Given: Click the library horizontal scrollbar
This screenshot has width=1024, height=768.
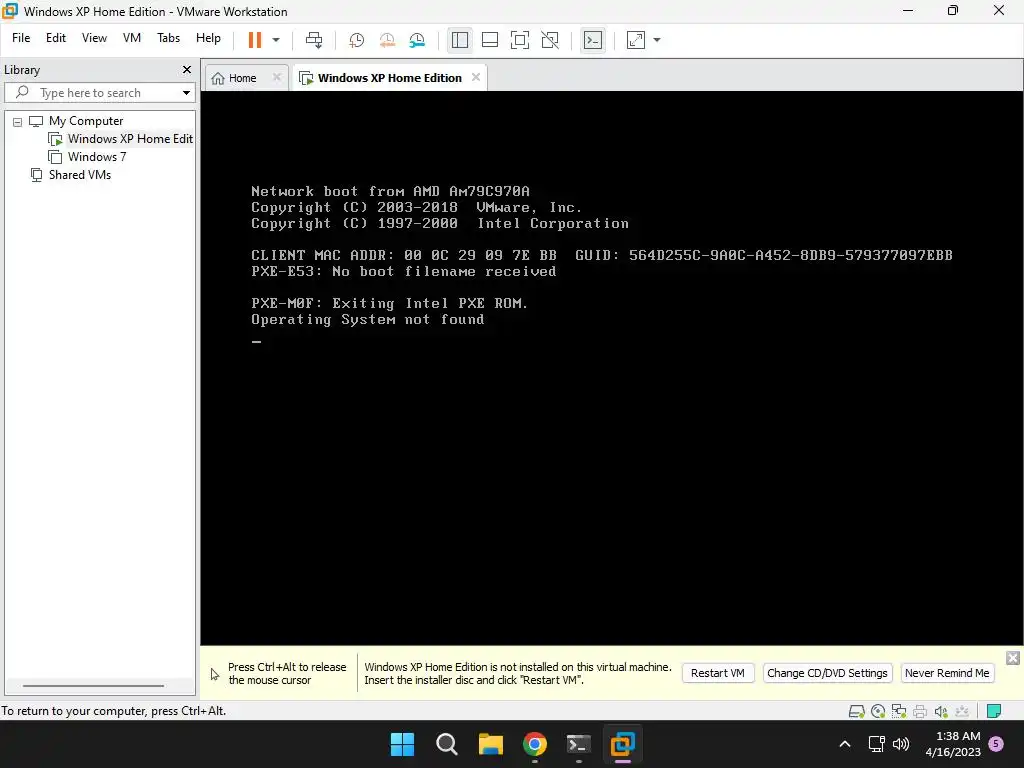Looking at the screenshot, I should 93,686.
